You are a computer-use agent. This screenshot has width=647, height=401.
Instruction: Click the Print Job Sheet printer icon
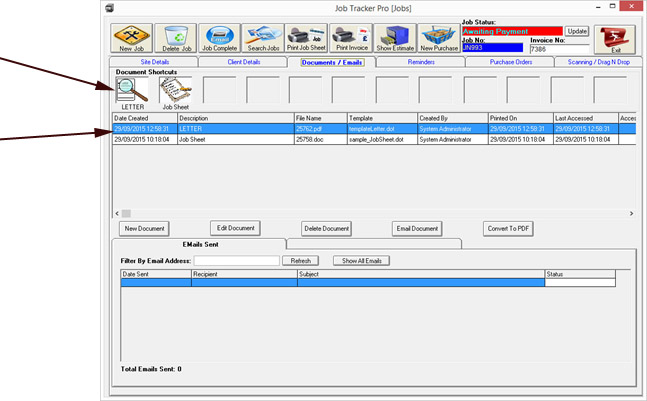(307, 38)
